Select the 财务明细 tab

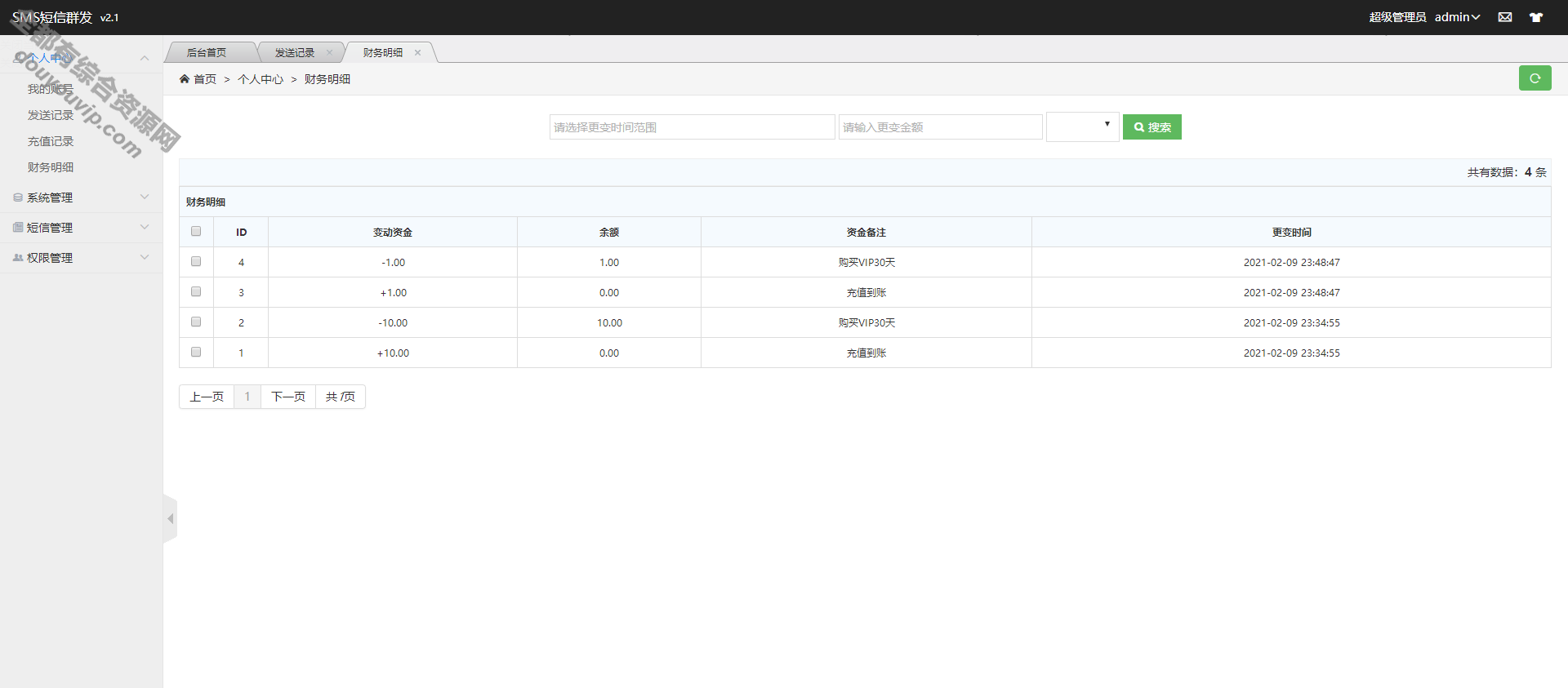pos(383,52)
